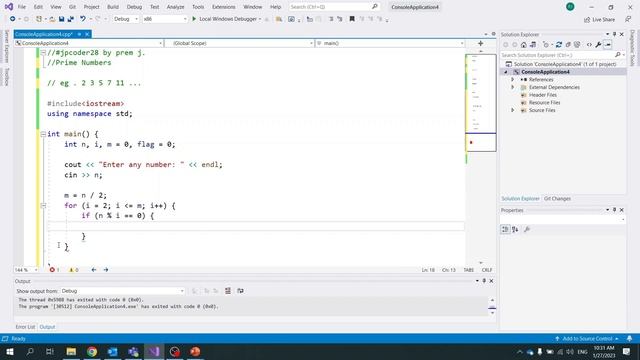The width and height of the screenshot is (640, 360).
Task: Select Header Files folder in Solution Explorer
Action: pos(542,95)
